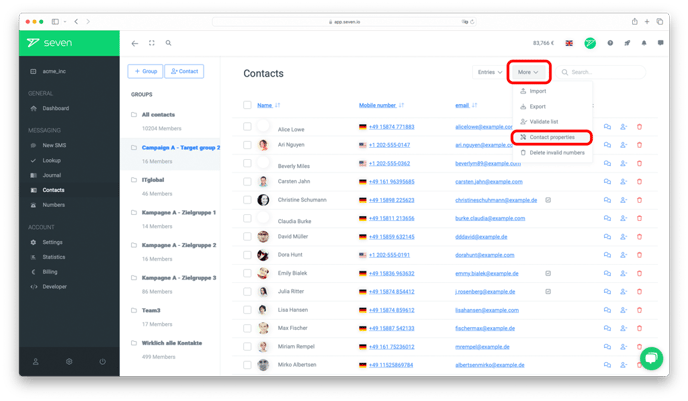Screen dimensions: 688x401
Task: Open messages speech bubble icon in header
Action: tap(660, 43)
